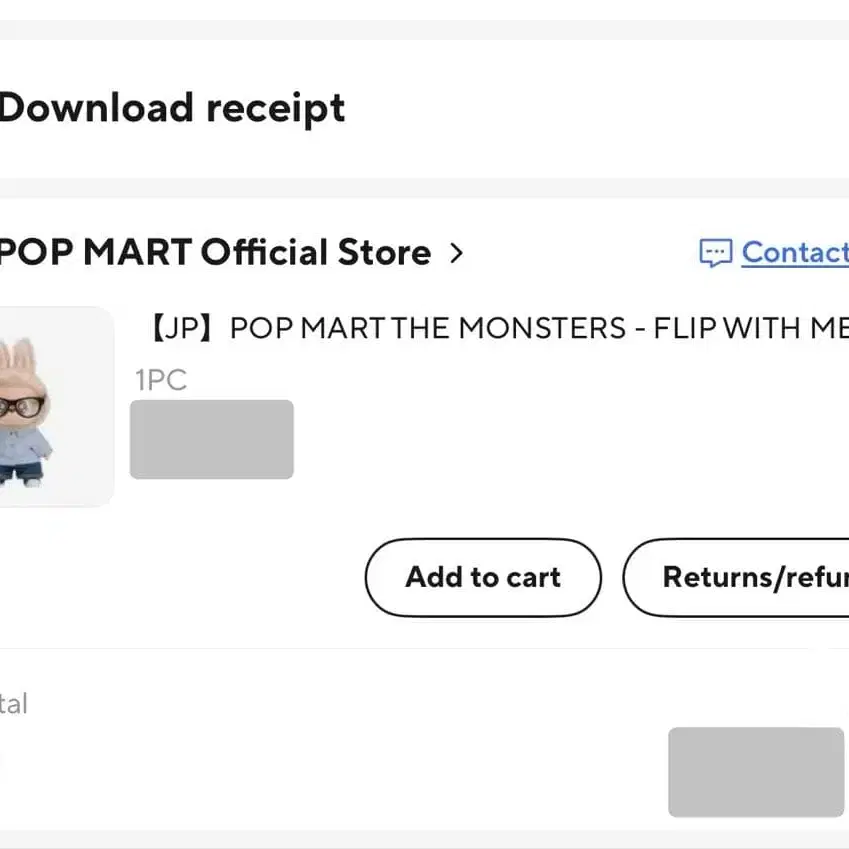Click the thin divider line above Total
Screen dimensions: 849x849
tap(424, 648)
